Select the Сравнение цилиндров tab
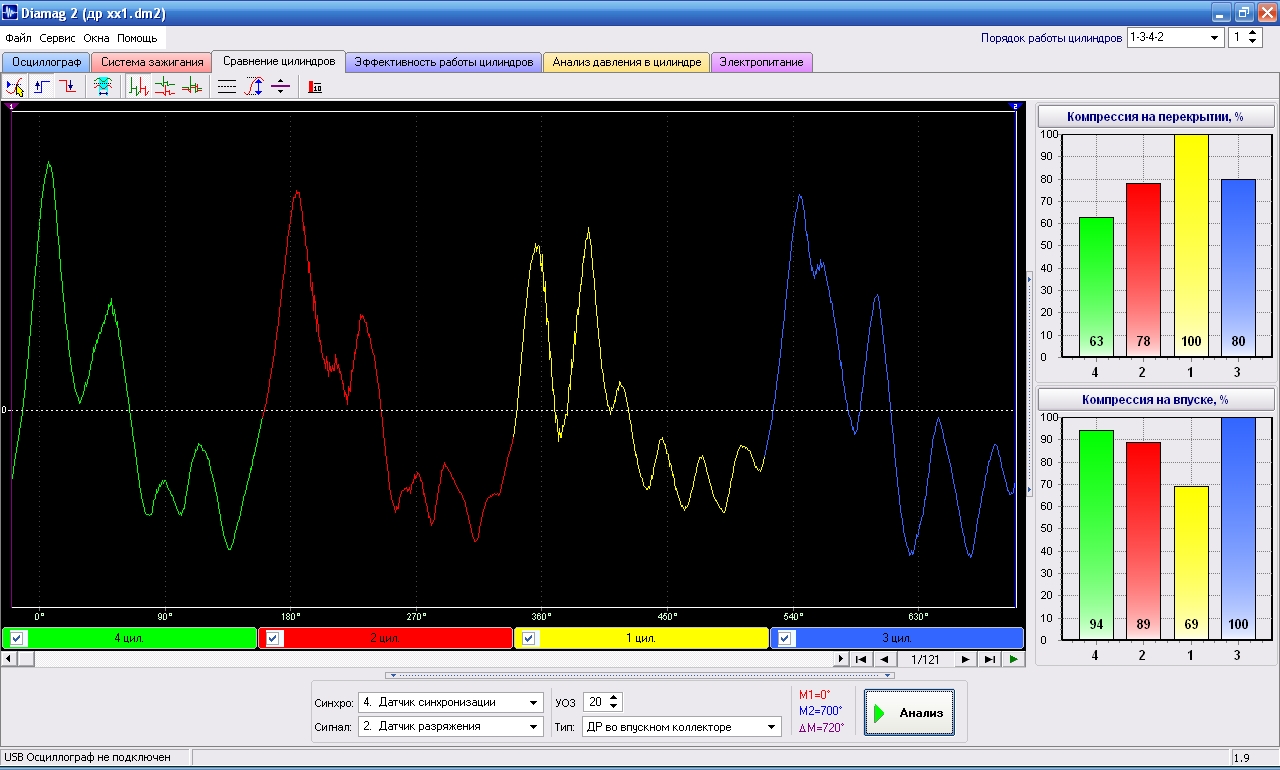The image size is (1280, 770). coord(279,60)
